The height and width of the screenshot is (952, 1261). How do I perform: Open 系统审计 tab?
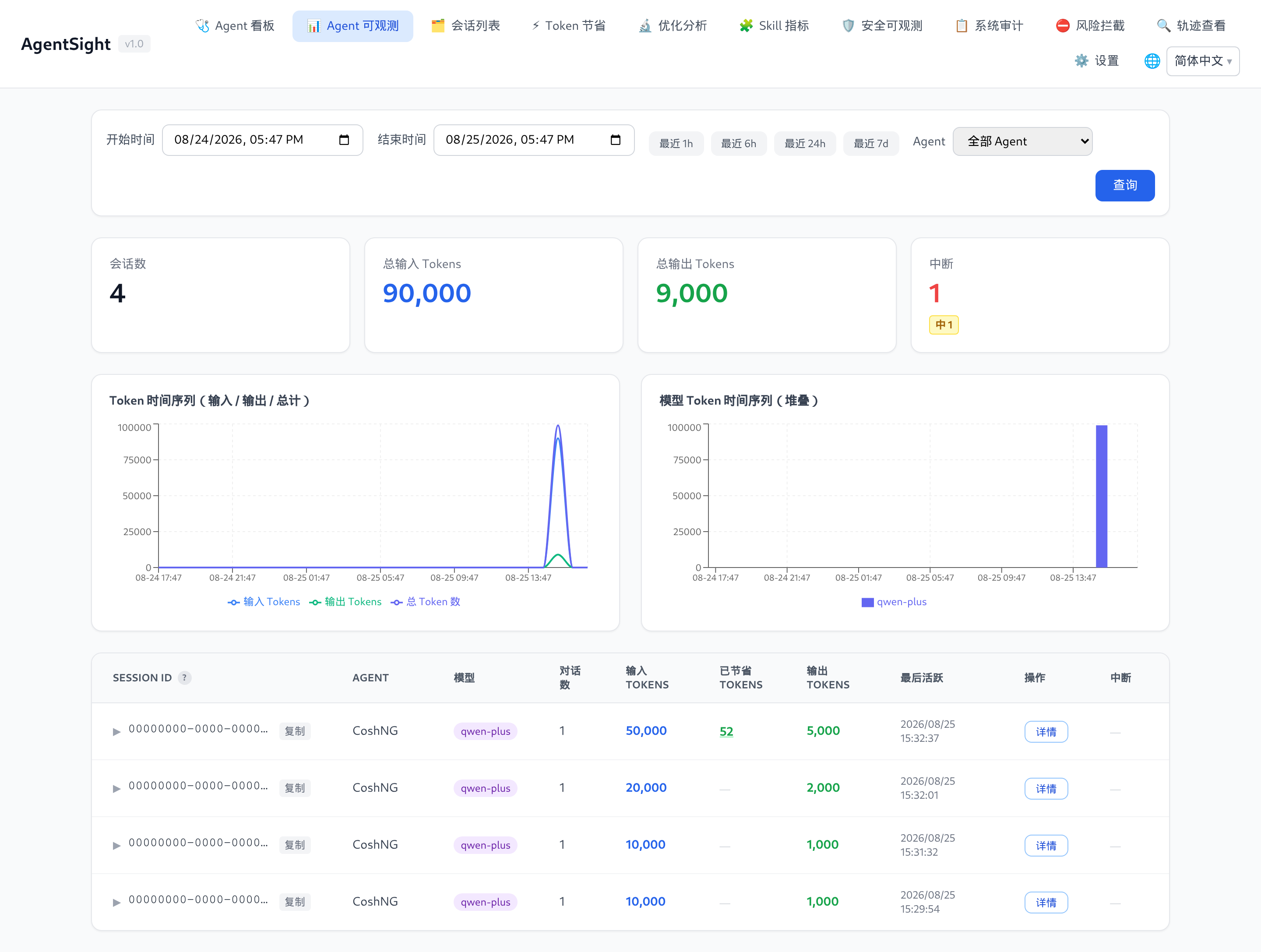(989, 26)
